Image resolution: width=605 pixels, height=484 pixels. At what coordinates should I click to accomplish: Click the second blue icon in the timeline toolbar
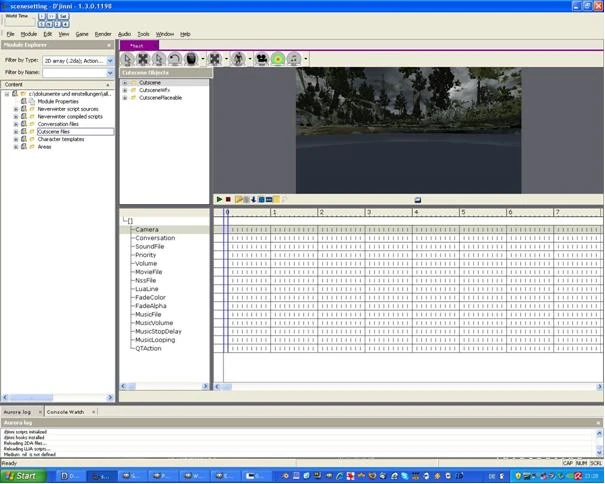click(269, 200)
